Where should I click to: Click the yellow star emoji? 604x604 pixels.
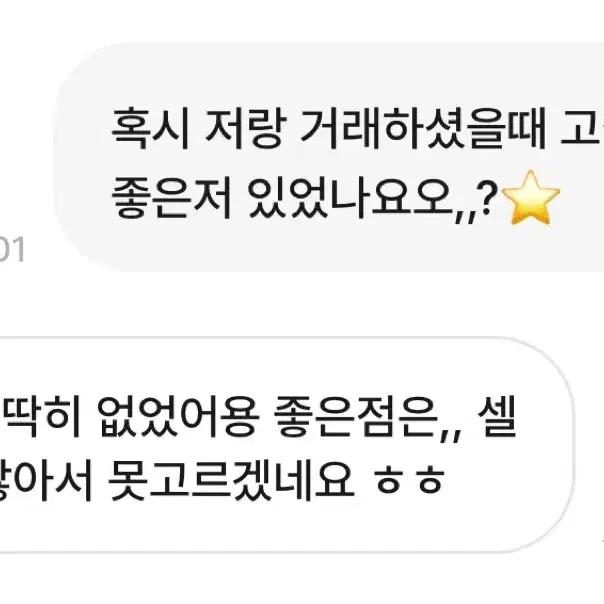(531, 197)
